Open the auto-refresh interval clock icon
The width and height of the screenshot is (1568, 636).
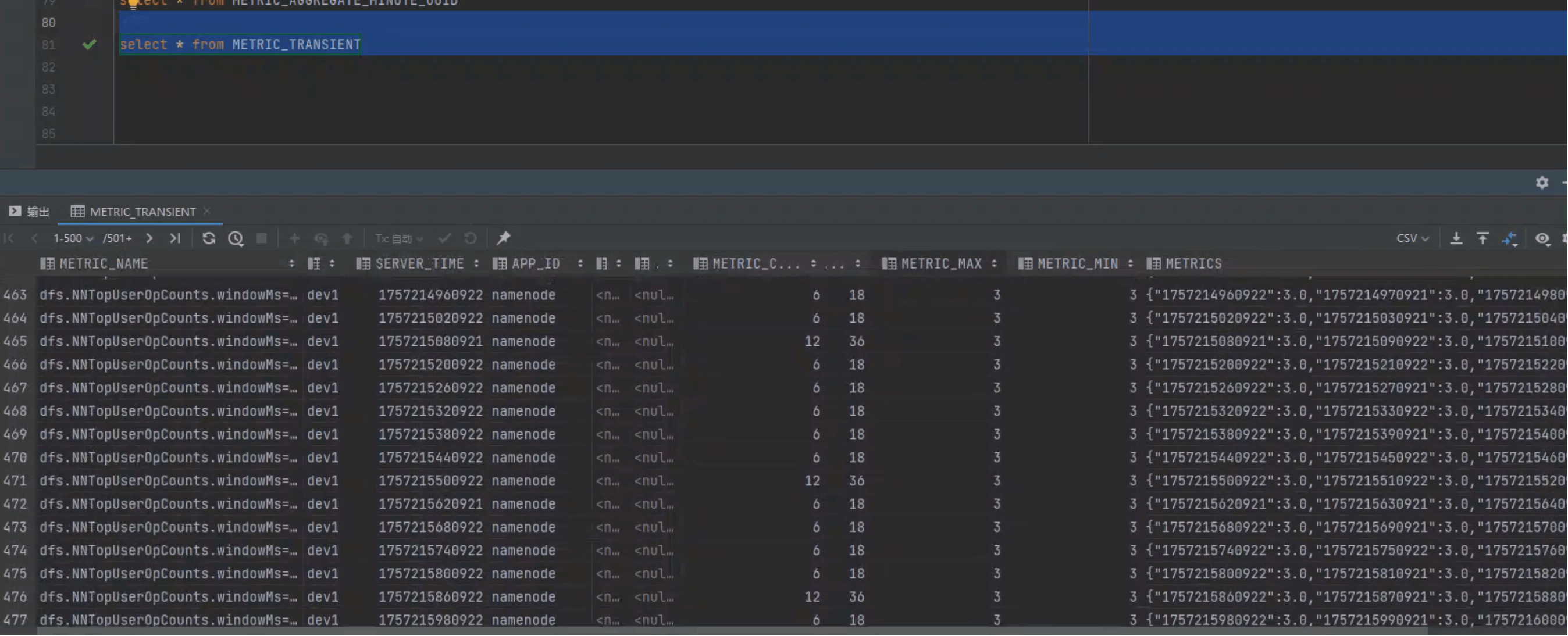236,238
